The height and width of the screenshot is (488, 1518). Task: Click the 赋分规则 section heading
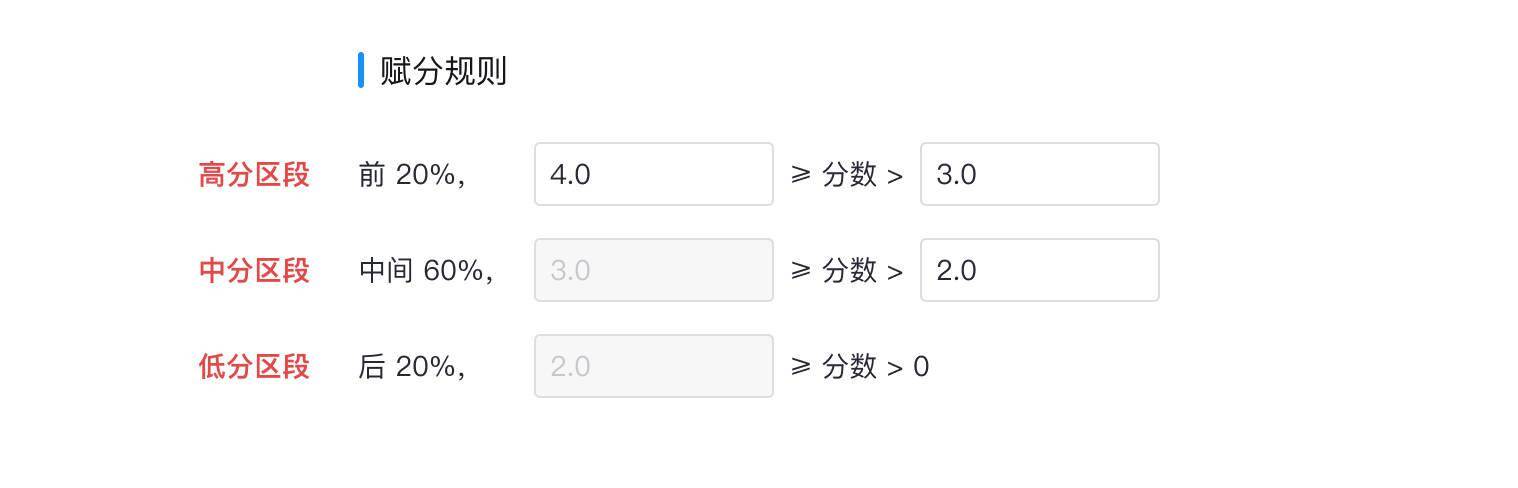coord(443,71)
